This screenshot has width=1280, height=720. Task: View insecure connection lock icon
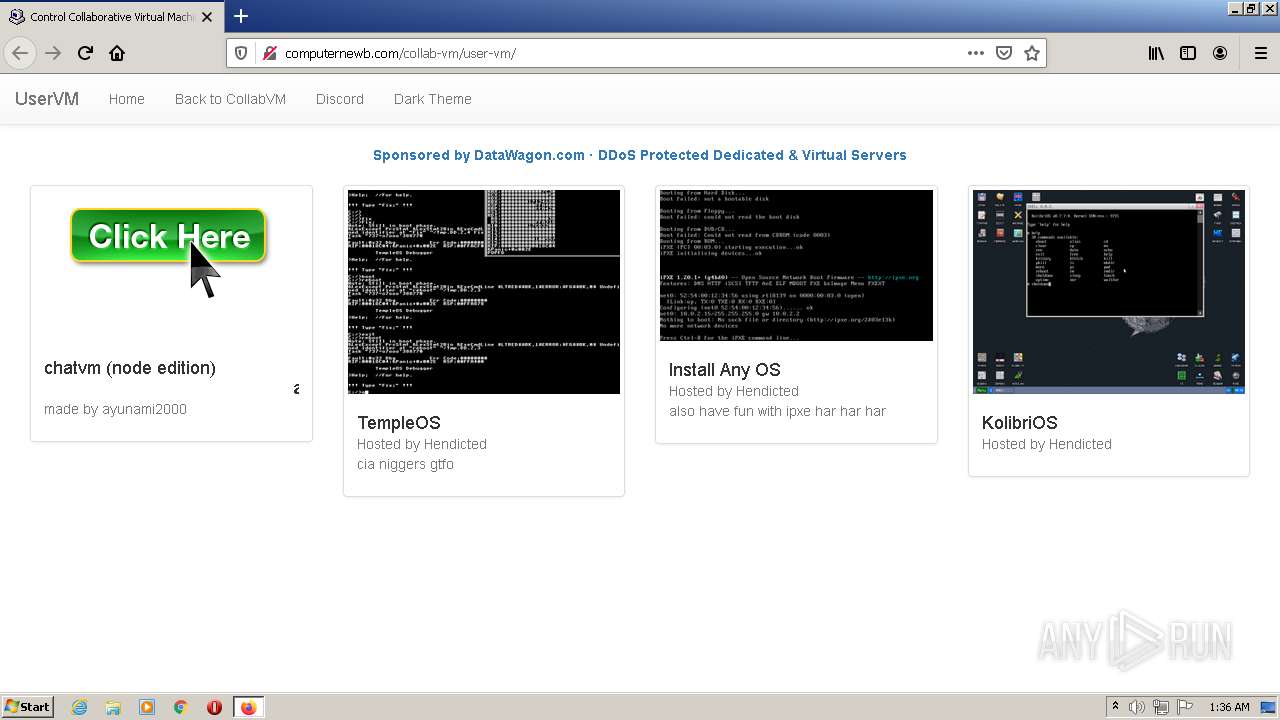pos(268,53)
